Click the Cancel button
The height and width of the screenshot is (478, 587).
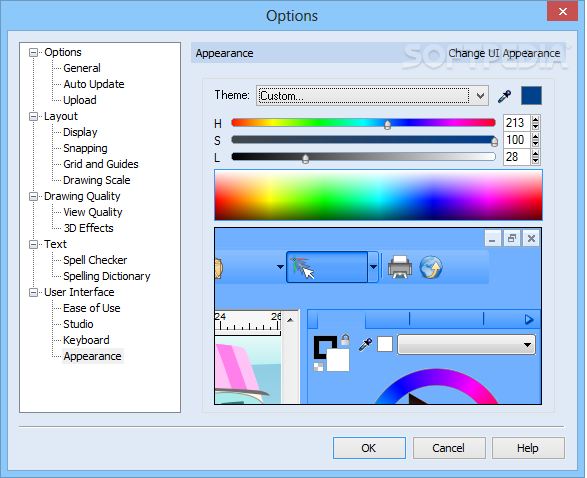(x=449, y=448)
